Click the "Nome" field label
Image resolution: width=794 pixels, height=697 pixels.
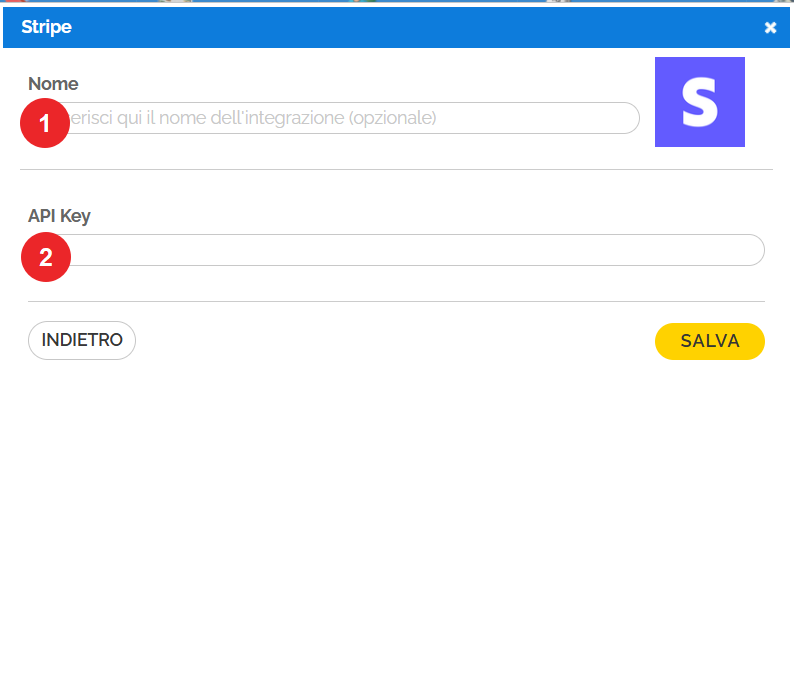point(53,84)
